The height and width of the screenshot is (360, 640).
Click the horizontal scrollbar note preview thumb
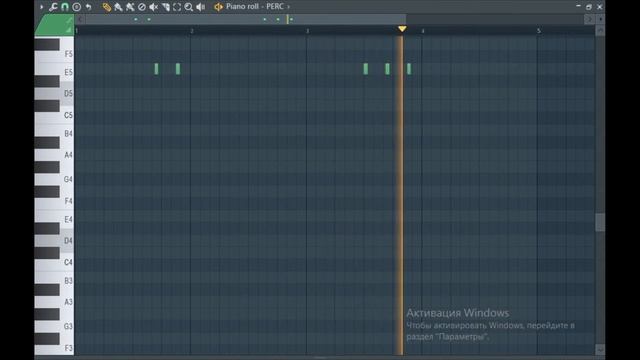(x=246, y=19)
